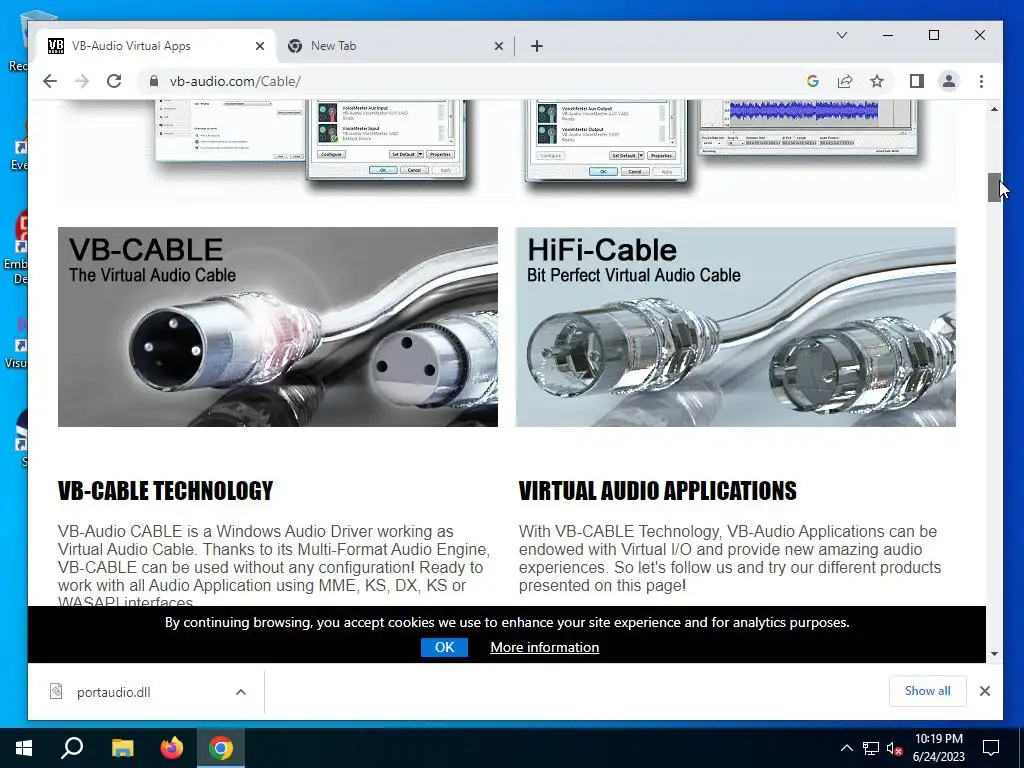Select the VB-CABLE TECHNOLOGY heading
The width and height of the screenshot is (1024, 768).
click(165, 490)
